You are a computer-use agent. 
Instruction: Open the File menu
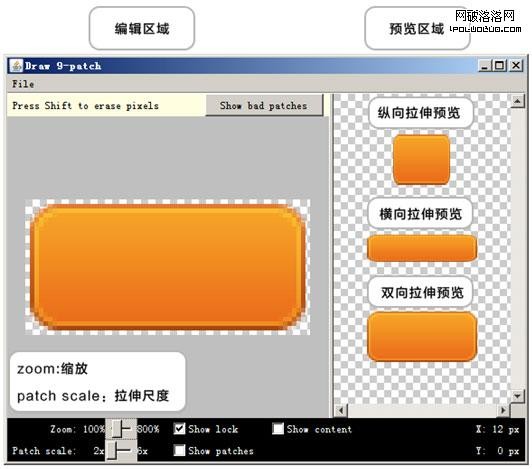click(23, 84)
